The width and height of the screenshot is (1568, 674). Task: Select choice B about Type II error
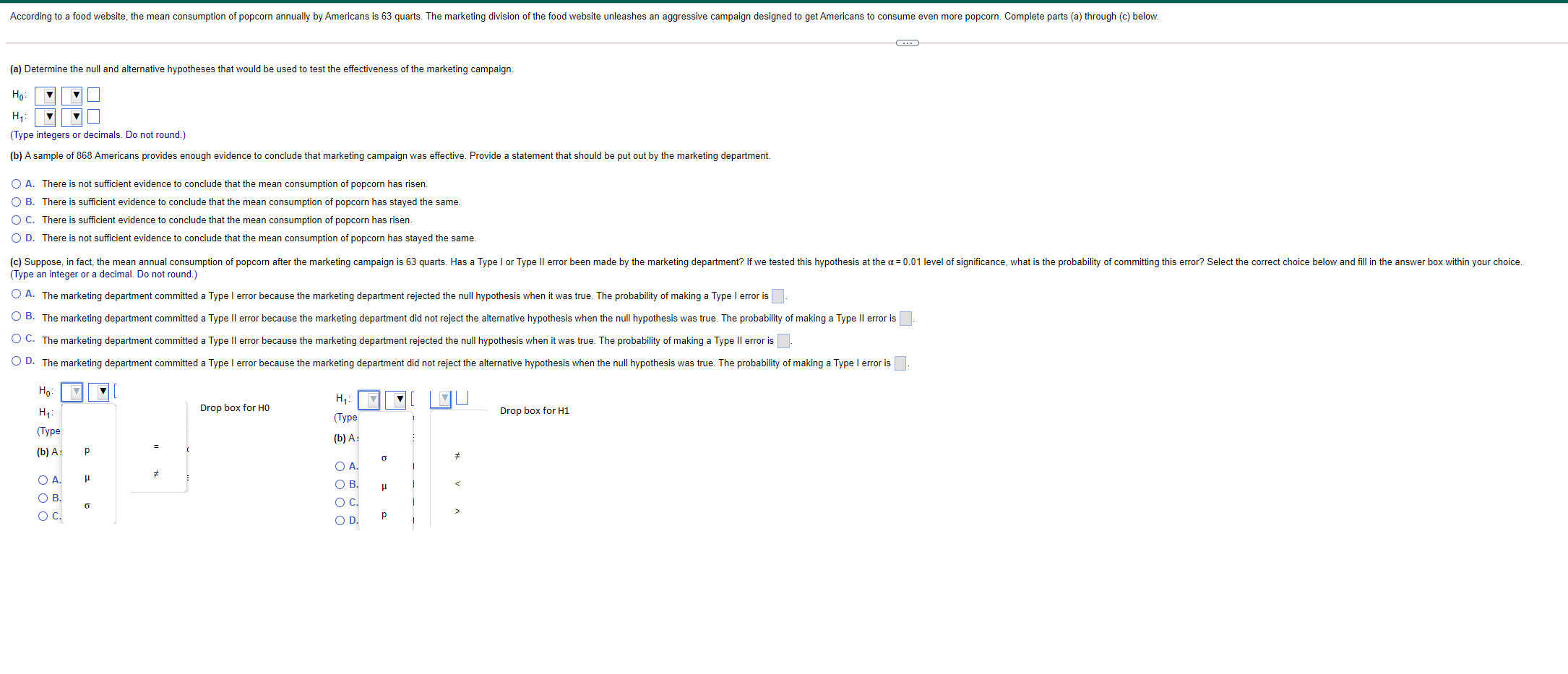click(x=16, y=316)
